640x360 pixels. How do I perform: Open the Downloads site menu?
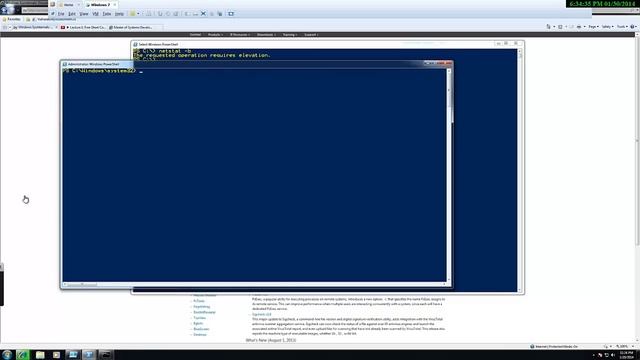(x=266, y=35)
